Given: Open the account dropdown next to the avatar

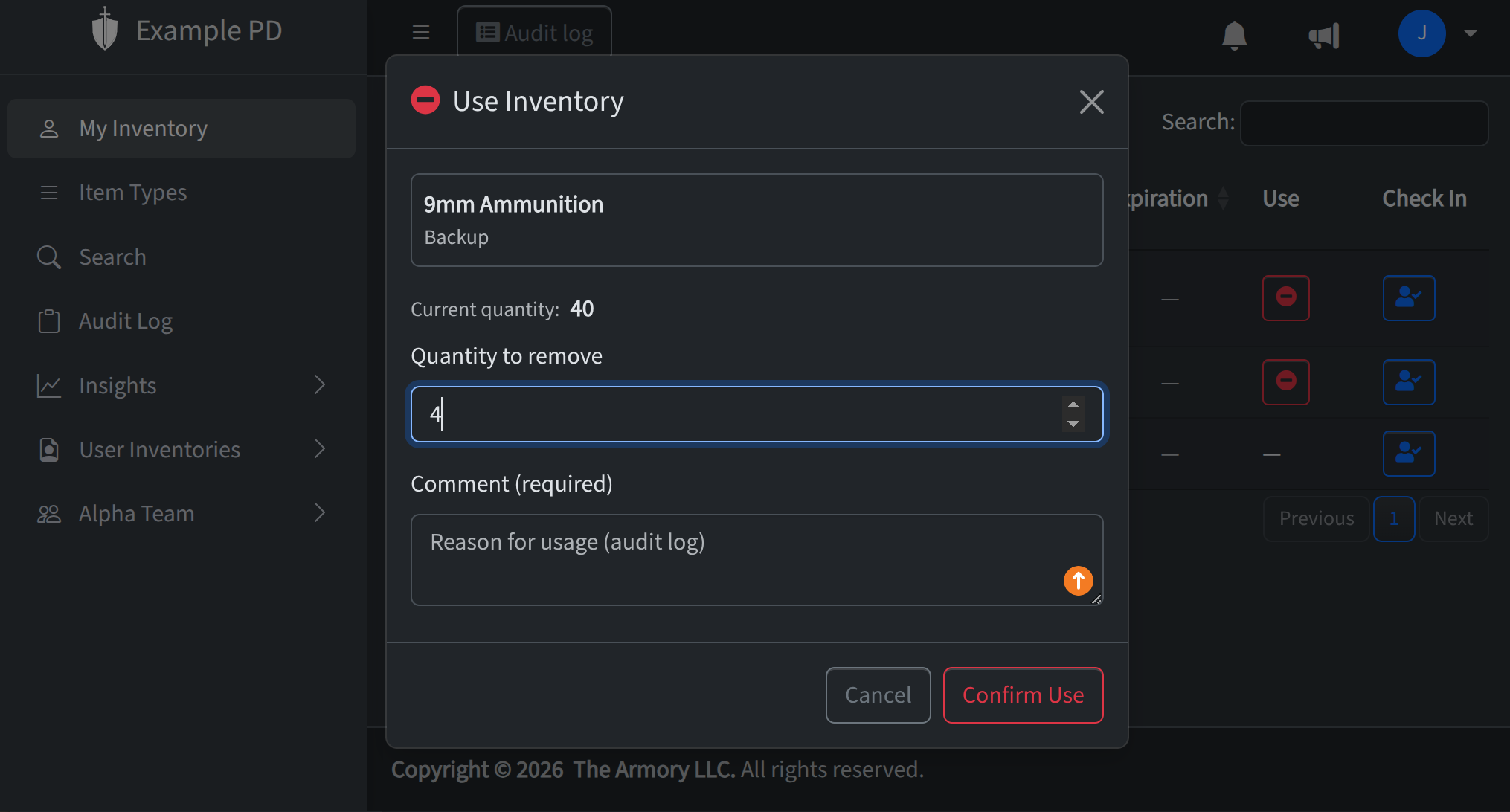Looking at the screenshot, I should pos(1471,34).
